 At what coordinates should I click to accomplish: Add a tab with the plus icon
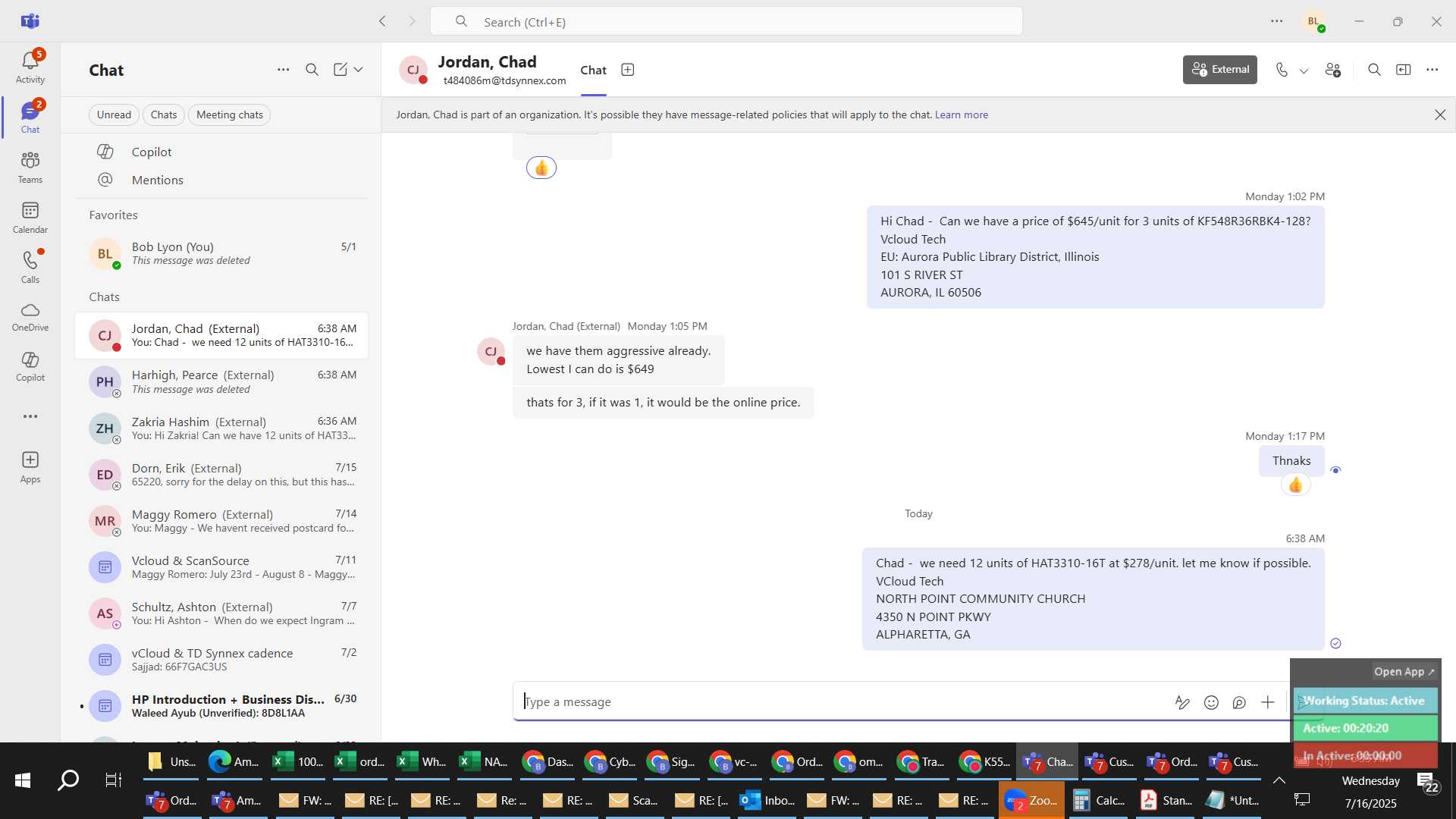(628, 70)
